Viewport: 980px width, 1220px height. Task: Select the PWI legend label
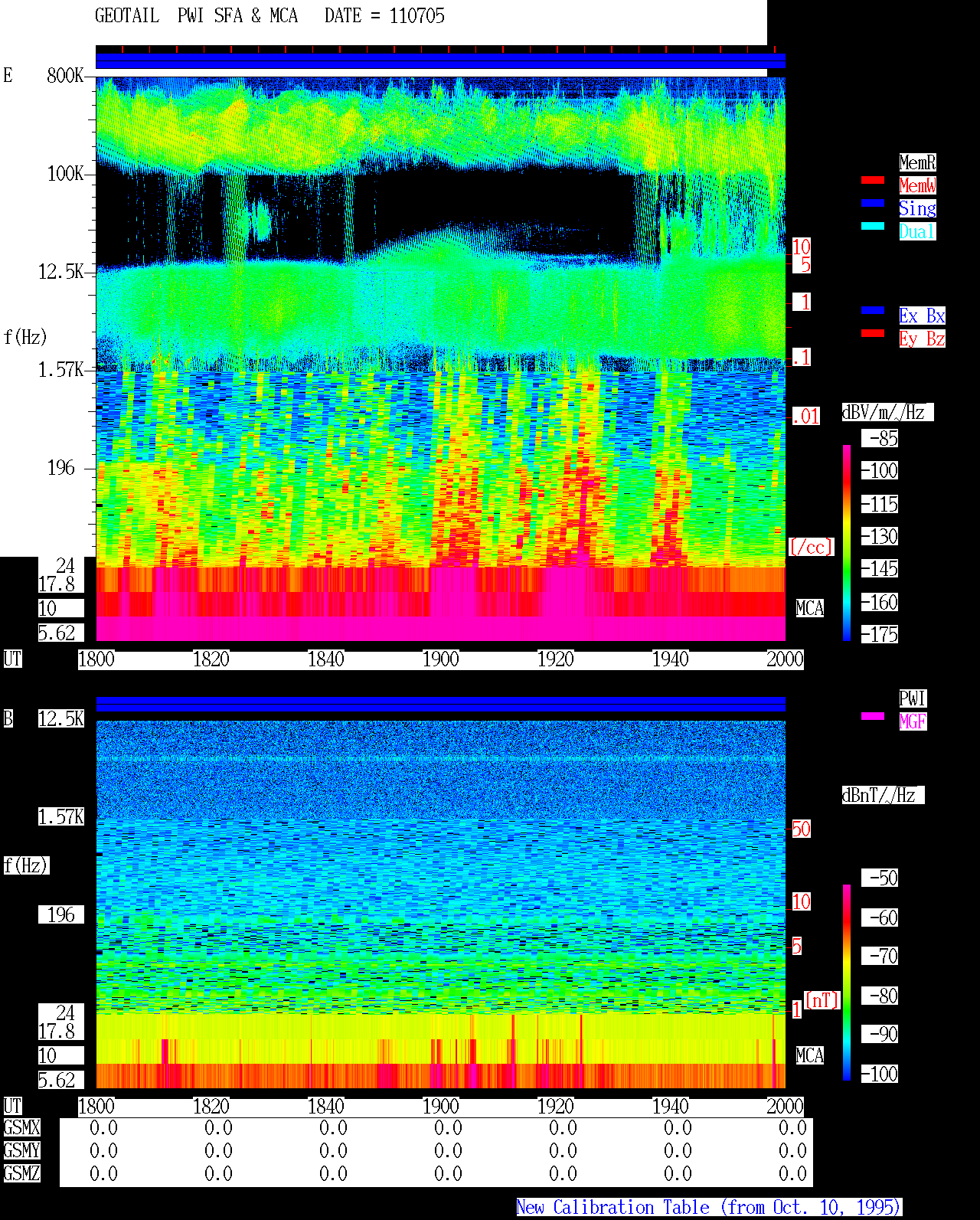click(x=913, y=698)
